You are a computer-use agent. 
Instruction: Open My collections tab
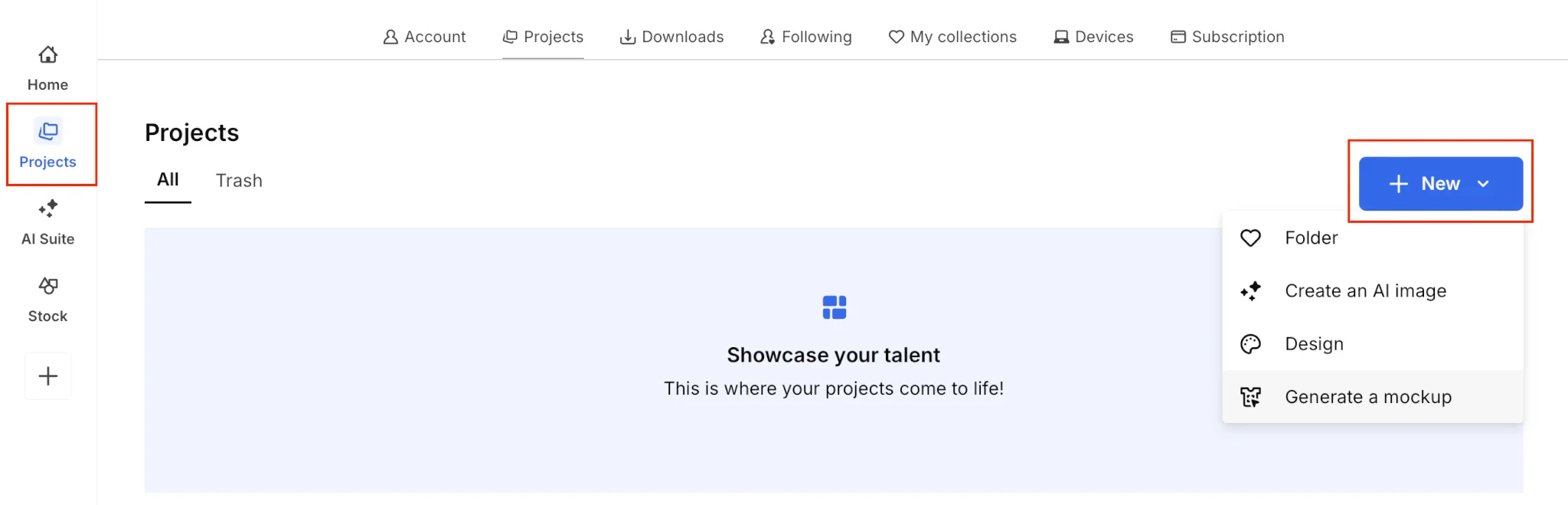click(952, 37)
